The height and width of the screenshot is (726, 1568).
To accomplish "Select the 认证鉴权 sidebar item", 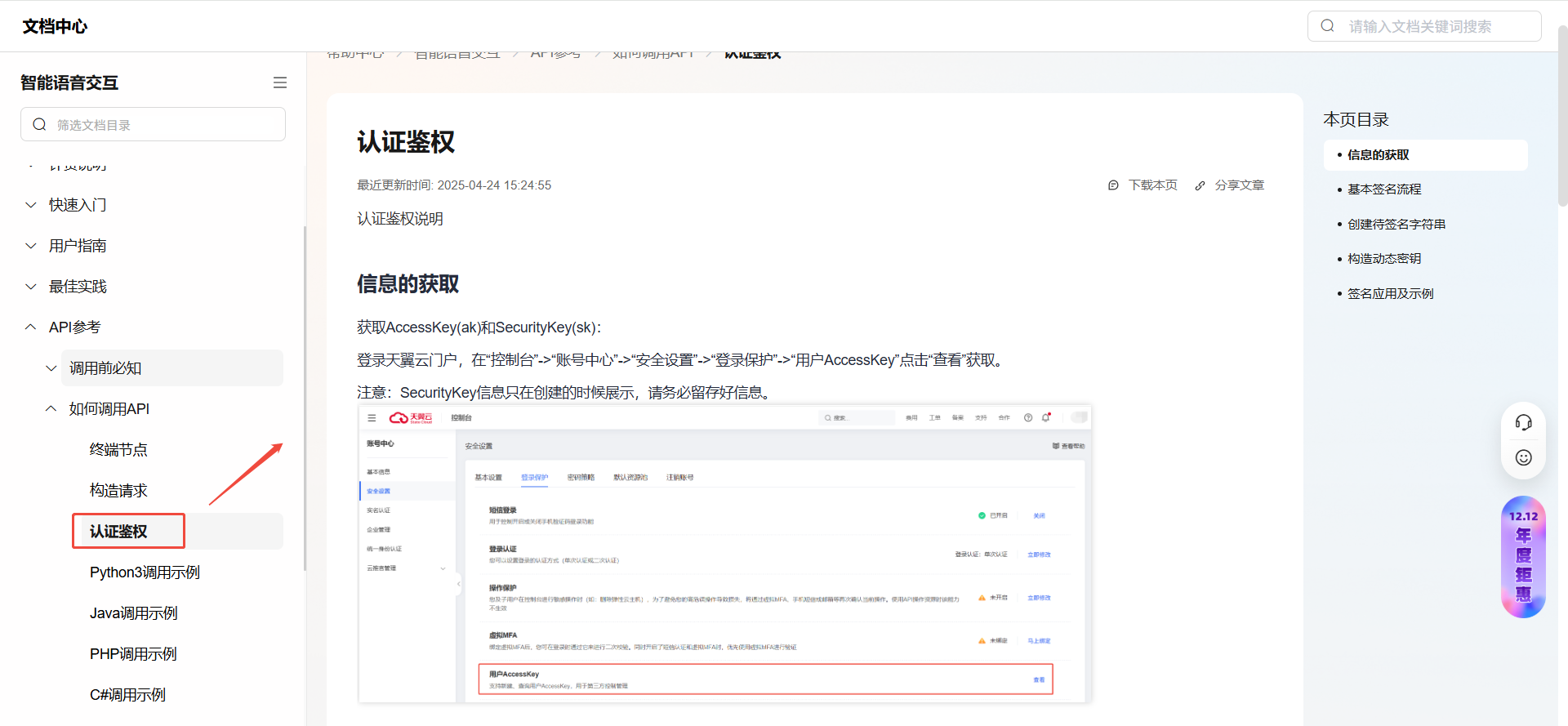I will click(118, 532).
